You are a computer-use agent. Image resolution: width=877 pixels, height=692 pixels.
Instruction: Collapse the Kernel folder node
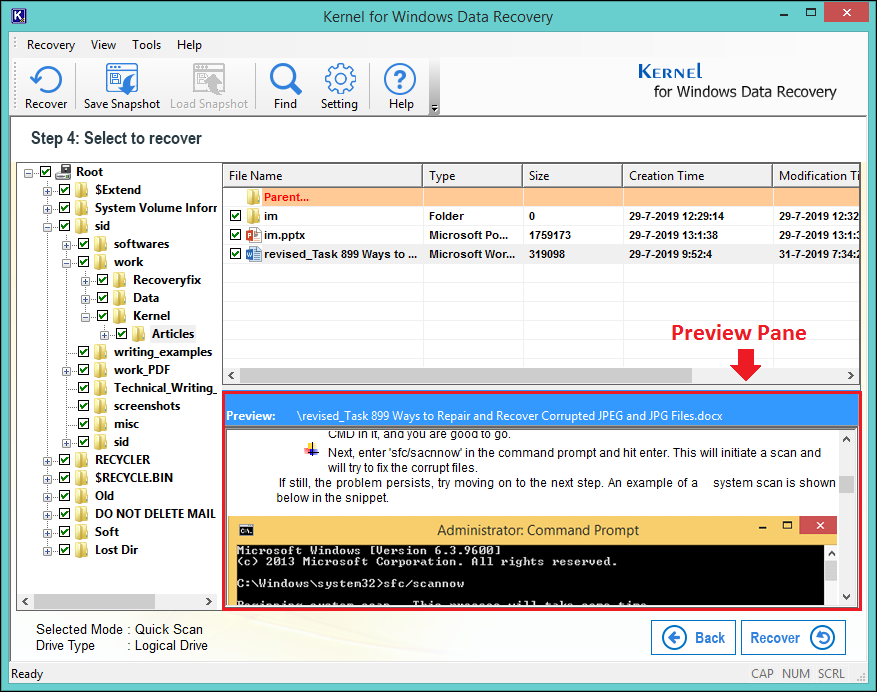pyautogui.click(x=86, y=317)
